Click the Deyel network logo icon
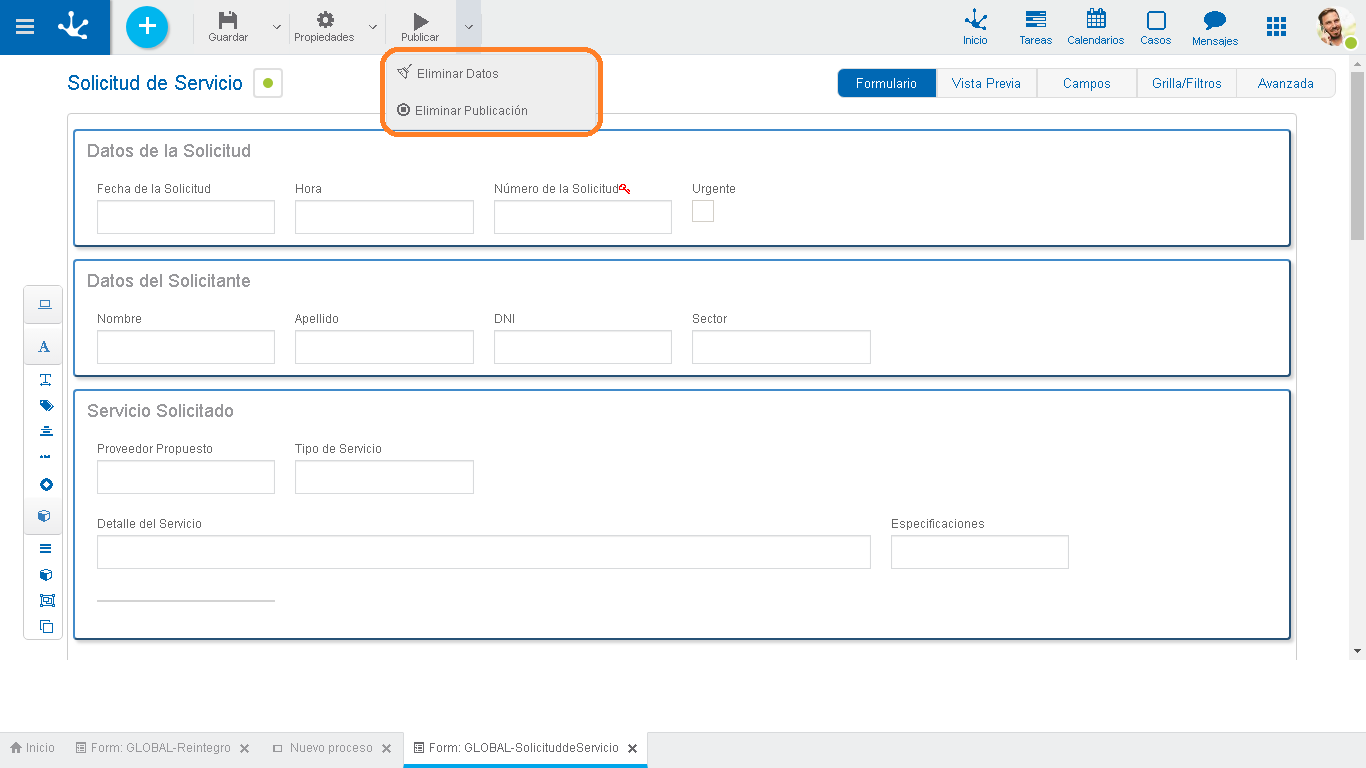This screenshot has width=1366, height=768. pos(73,26)
